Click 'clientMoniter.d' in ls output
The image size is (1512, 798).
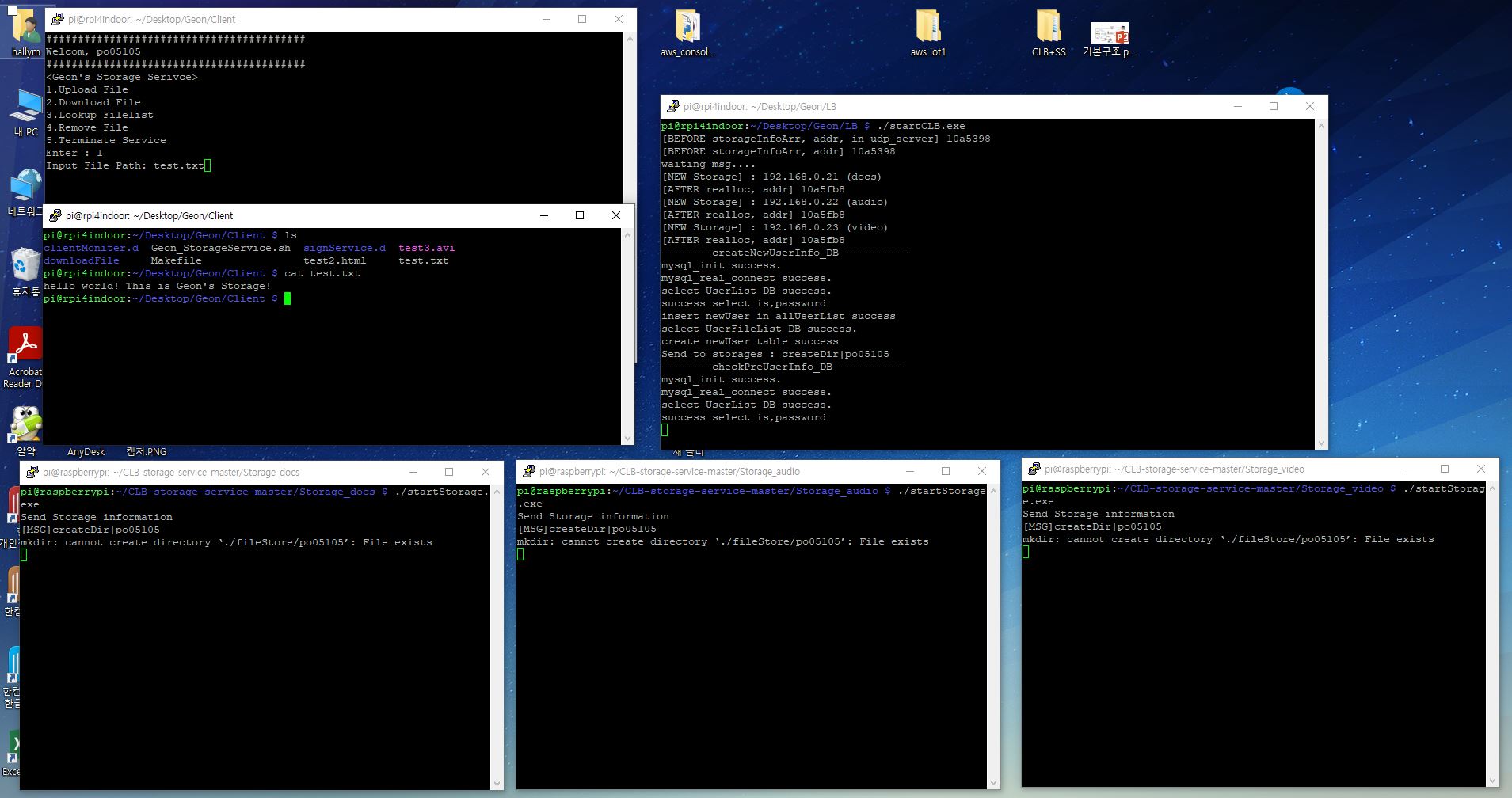(91, 248)
